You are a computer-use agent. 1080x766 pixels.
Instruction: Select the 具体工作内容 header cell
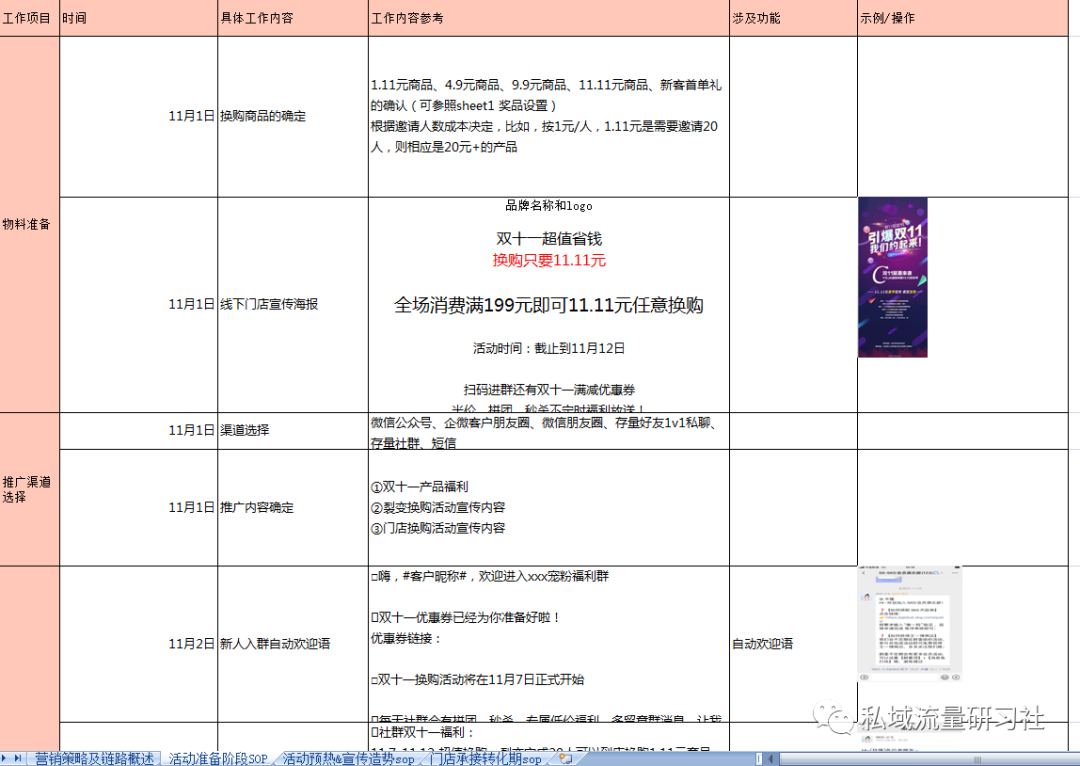pos(293,18)
